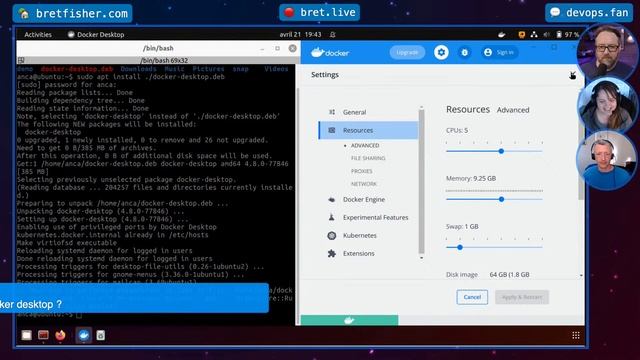Image resolution: width=640 pixels, height=360 pixels.
Task: Click the terminal tab icon left of /bin/bash 69x32
Action: pos(21,60)
